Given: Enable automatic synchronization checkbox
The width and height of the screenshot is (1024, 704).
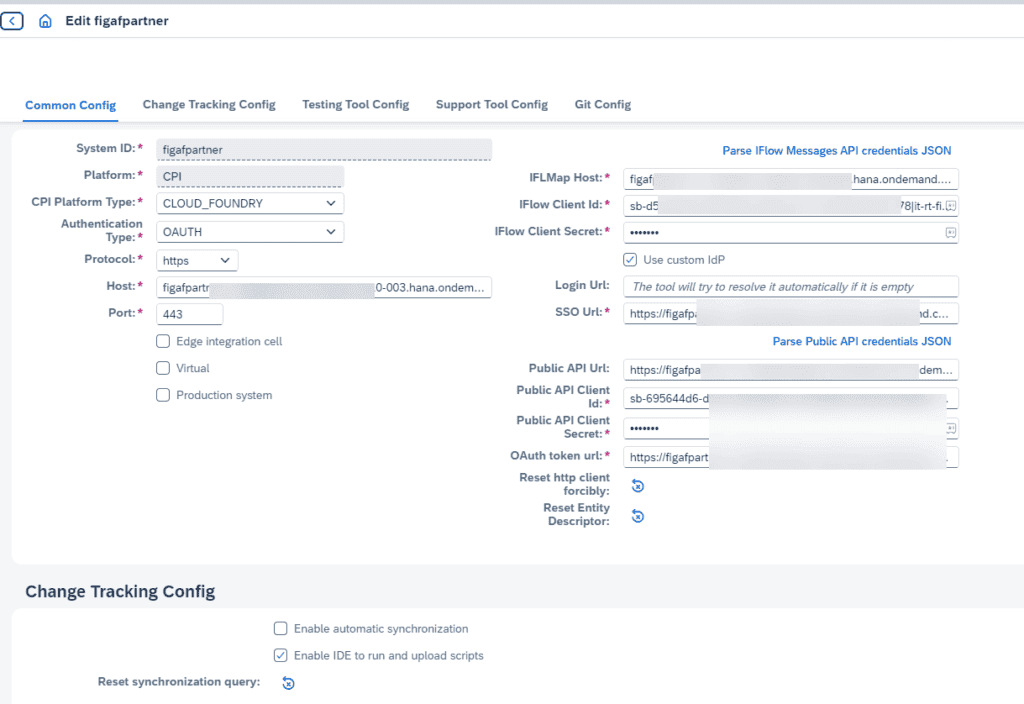Looking at the screenshot, I should tap(281, 628).
